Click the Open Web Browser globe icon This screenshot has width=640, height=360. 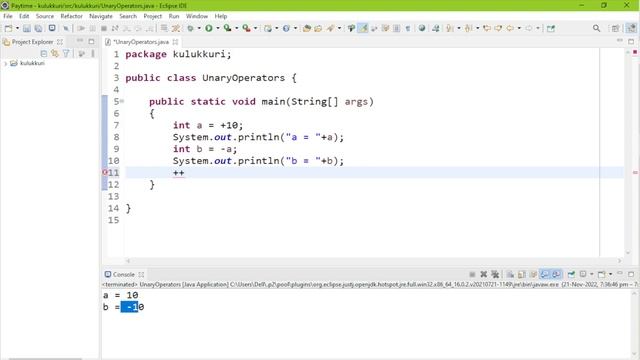point(422,28)
